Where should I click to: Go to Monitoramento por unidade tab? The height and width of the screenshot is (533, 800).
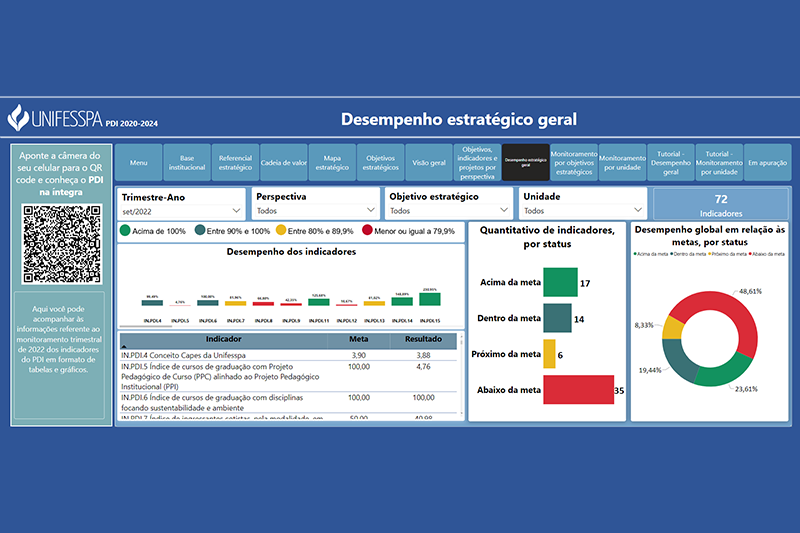click(622, 163)
